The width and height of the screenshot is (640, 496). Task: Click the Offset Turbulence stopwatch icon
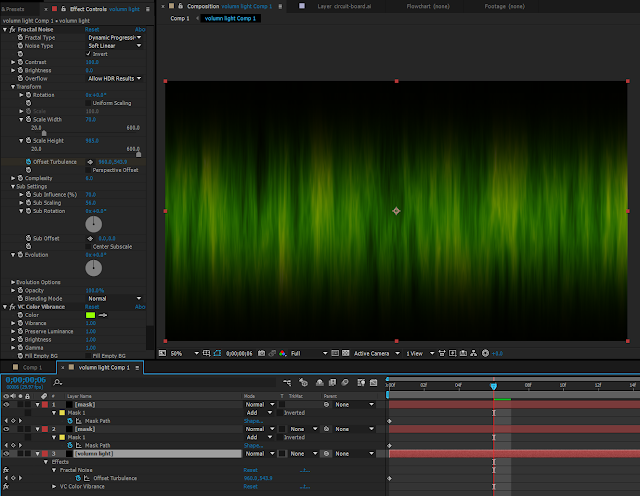[28, 162]
